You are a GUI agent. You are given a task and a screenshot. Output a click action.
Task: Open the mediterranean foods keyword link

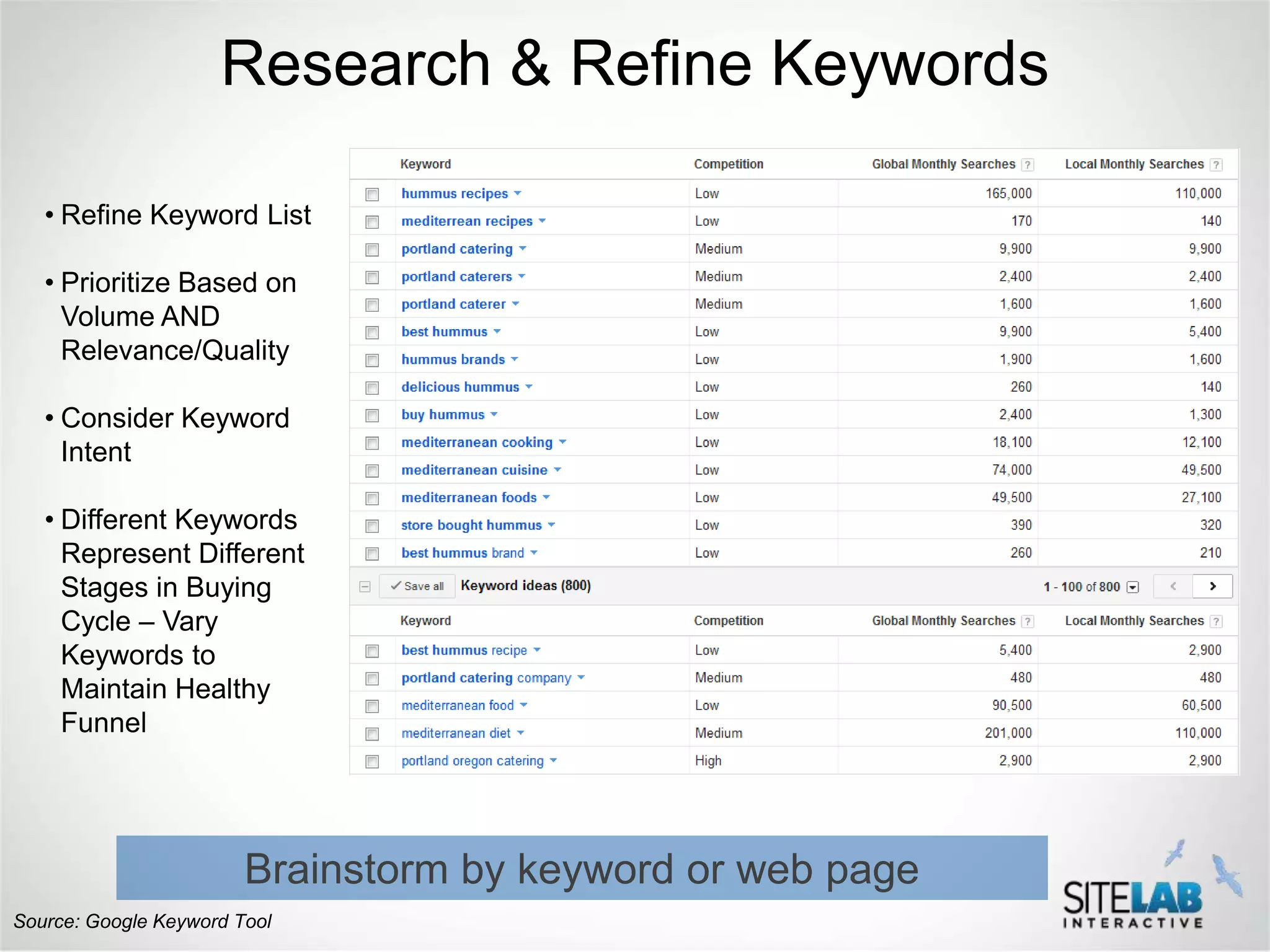(x=469, y=498)
